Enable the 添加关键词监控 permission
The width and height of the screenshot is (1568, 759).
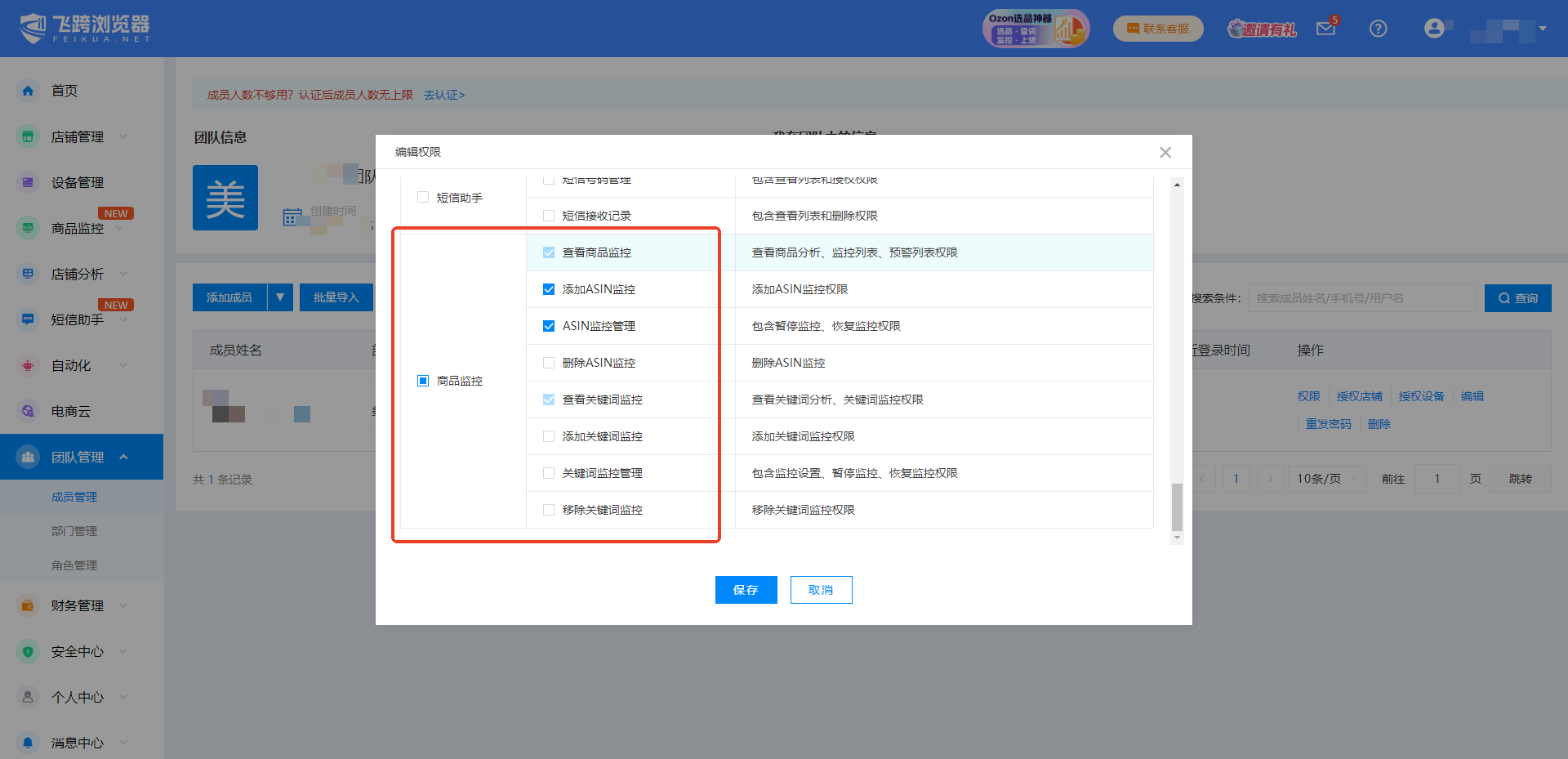[547, 435]
